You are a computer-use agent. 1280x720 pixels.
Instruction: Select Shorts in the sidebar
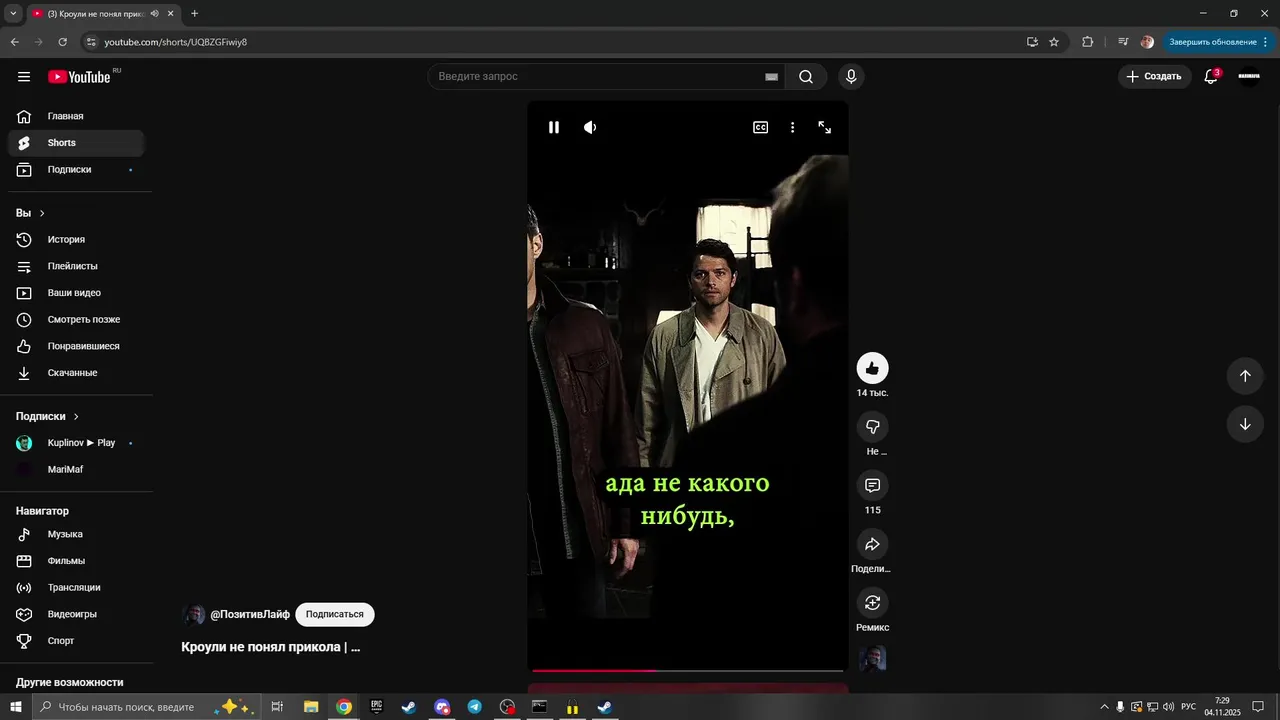pos(76,143)
